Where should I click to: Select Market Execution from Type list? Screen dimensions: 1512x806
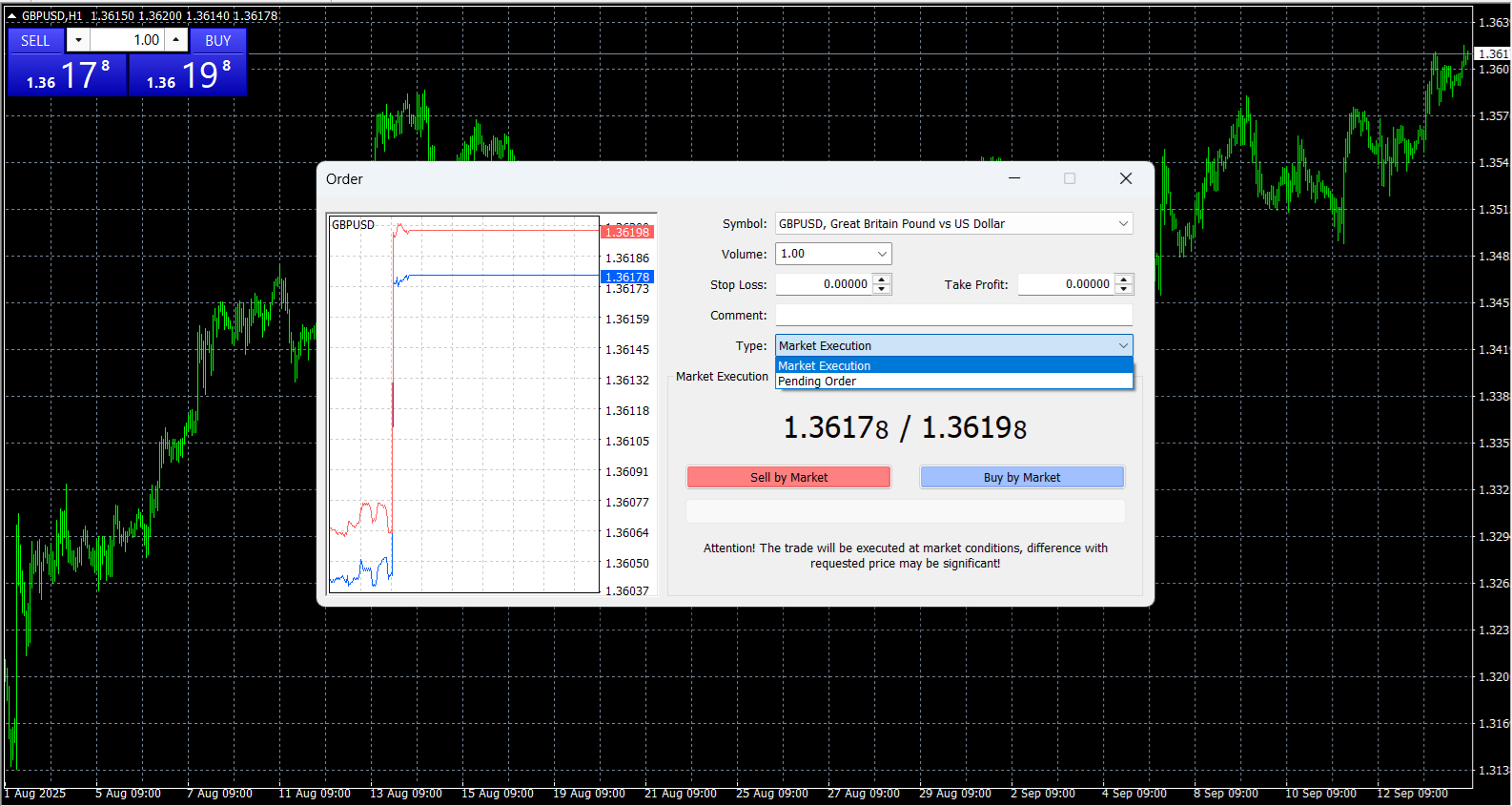coord(954,365)
